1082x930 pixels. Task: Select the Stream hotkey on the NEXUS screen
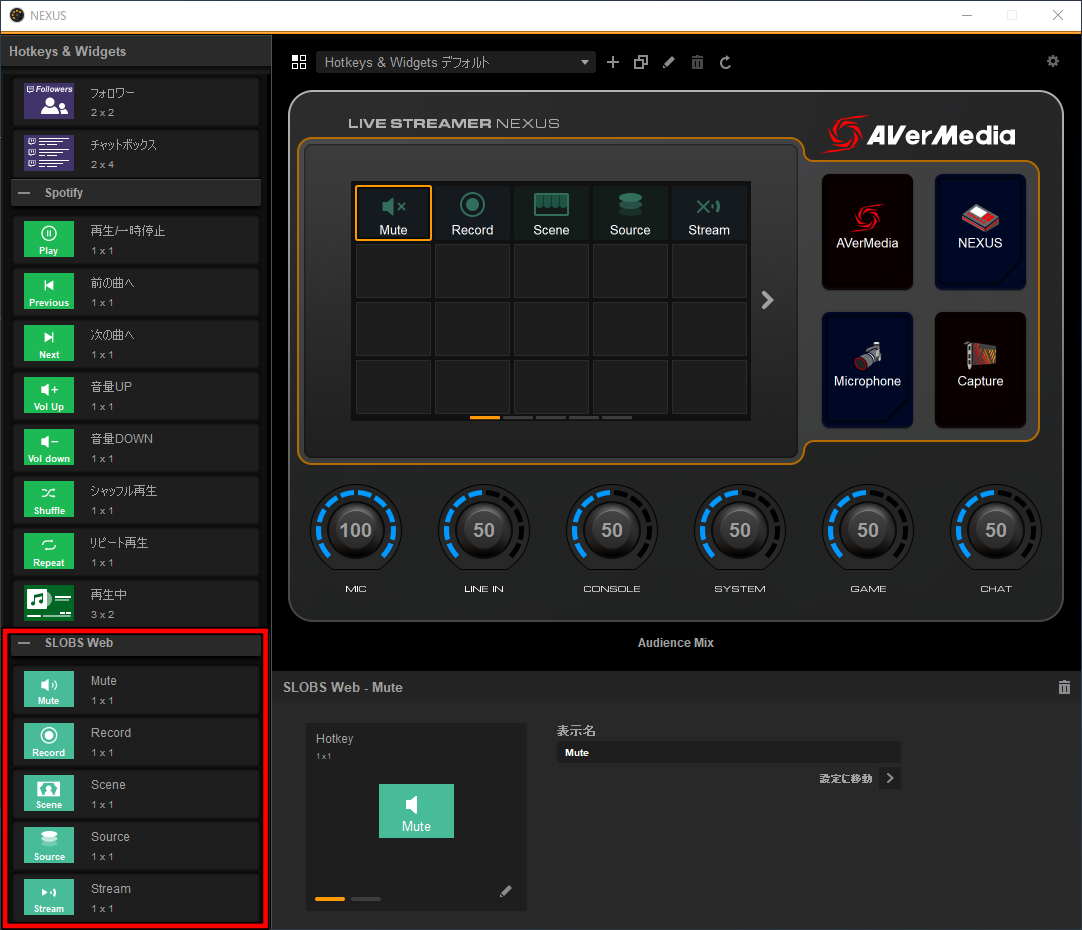point(709,212)
